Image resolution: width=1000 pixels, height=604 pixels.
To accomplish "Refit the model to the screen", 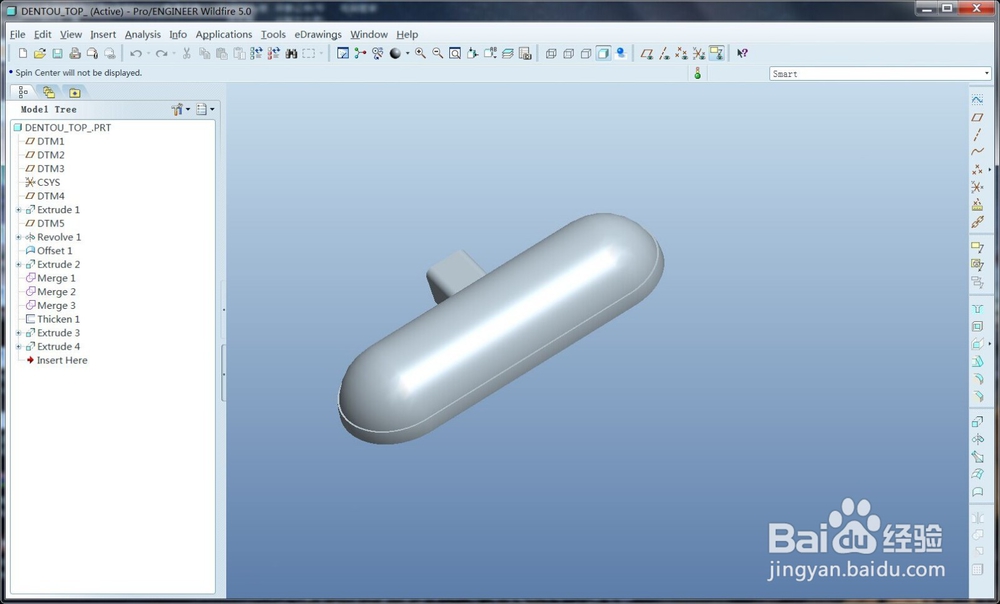I will (x=455, y=54).
